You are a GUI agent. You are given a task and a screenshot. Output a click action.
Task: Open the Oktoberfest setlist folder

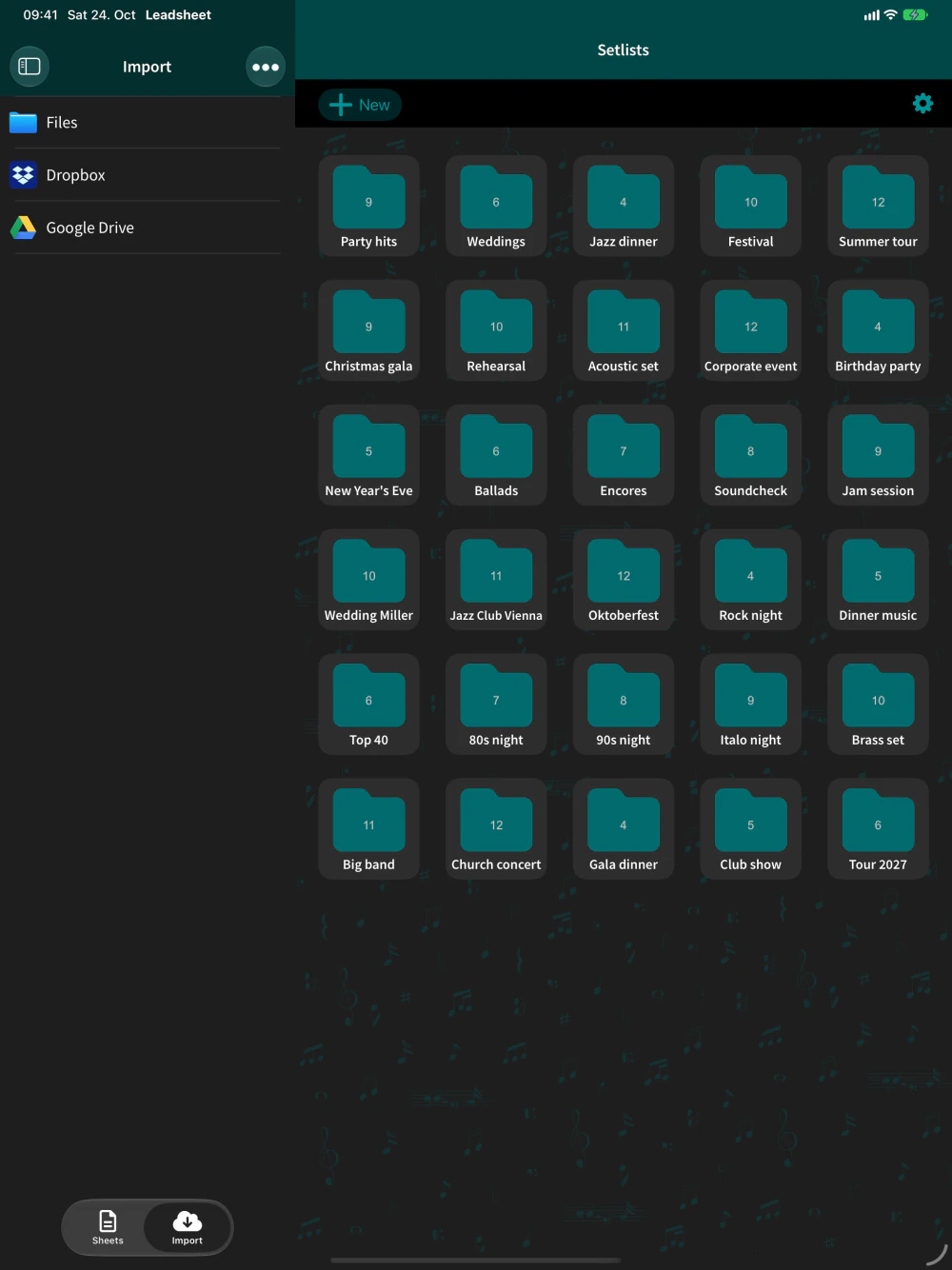tap(624, 581)
